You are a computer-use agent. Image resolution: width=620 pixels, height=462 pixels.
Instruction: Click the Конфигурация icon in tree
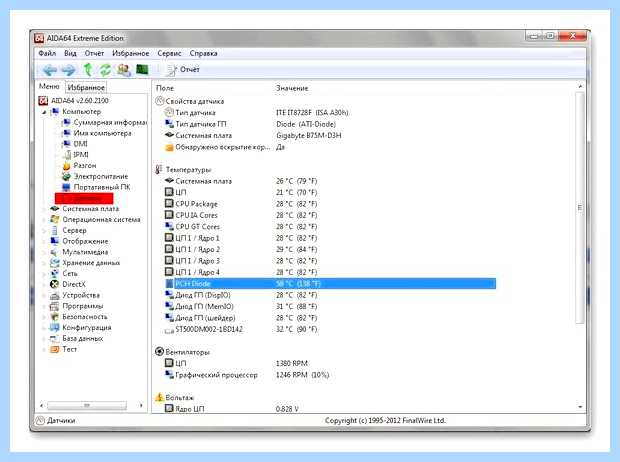click(x=55, y=328)
